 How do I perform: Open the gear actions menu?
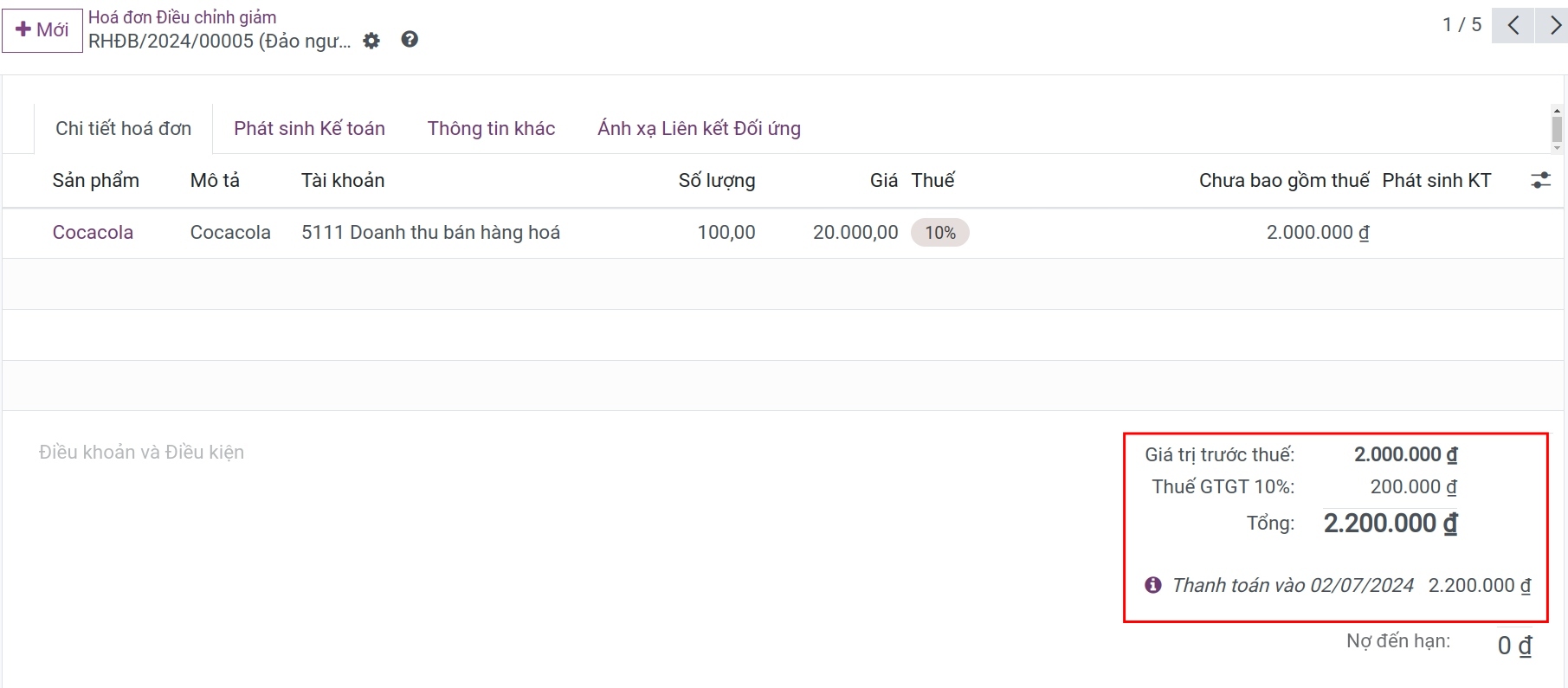[x=371, y=41]
